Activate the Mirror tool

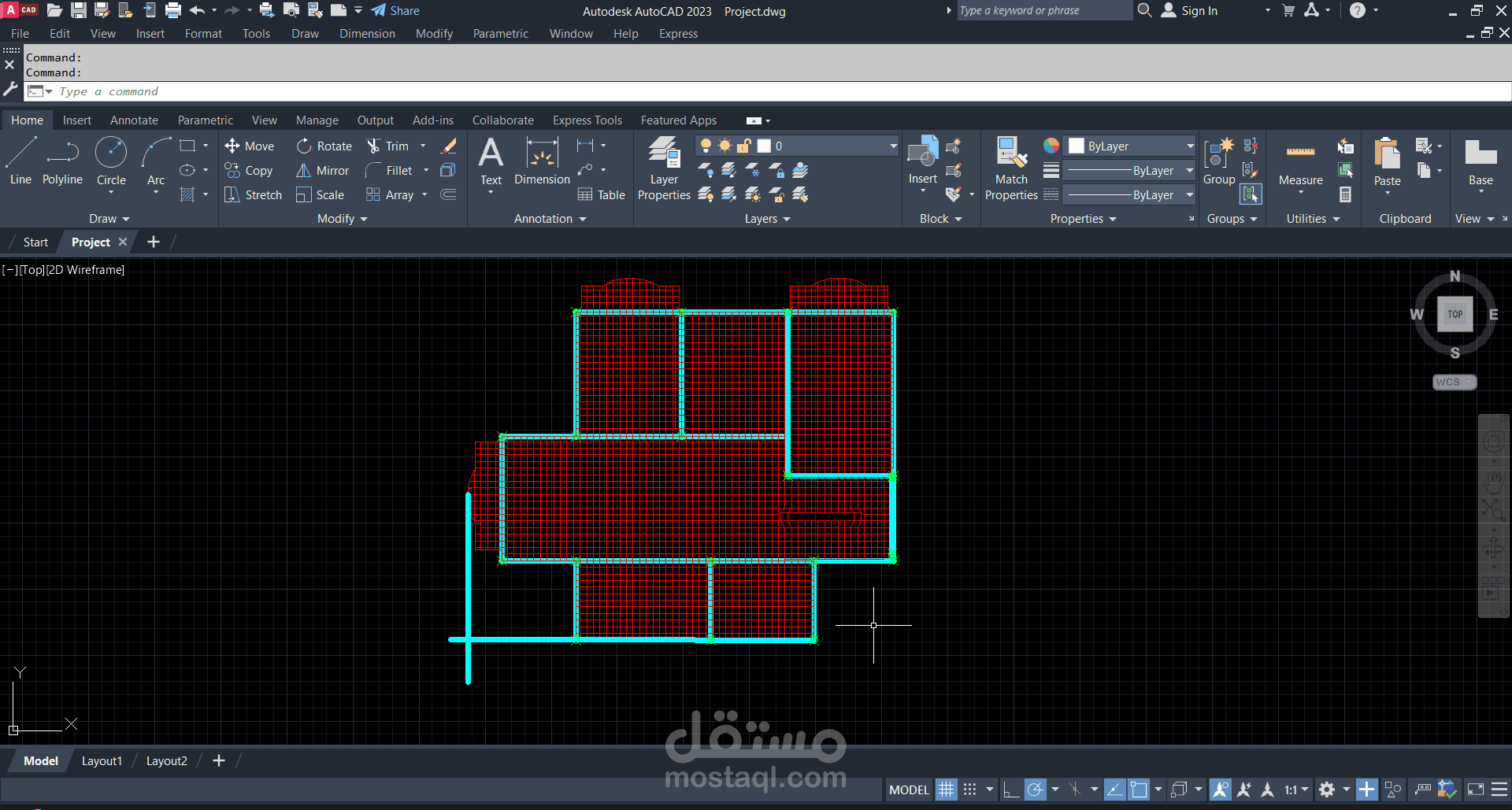[323, 170]
